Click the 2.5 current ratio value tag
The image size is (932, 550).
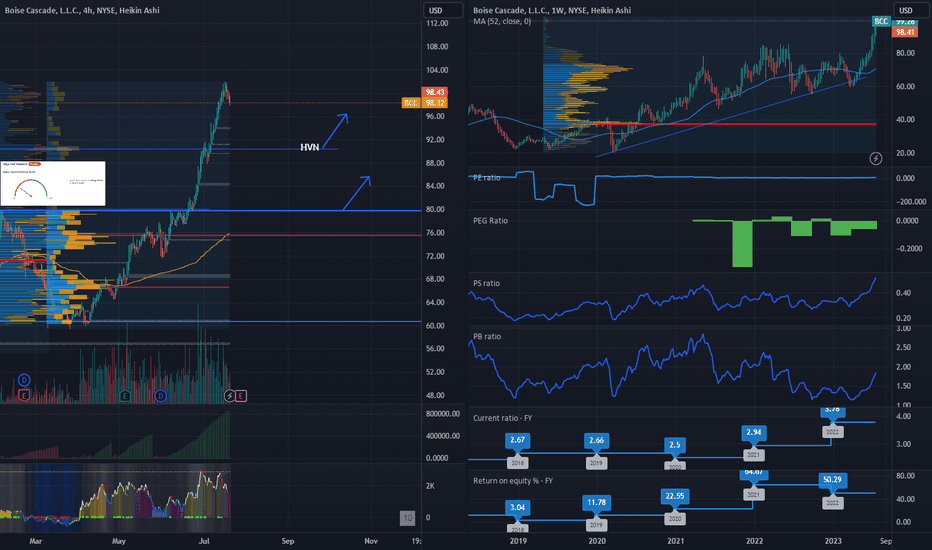(x=675, y=445)
